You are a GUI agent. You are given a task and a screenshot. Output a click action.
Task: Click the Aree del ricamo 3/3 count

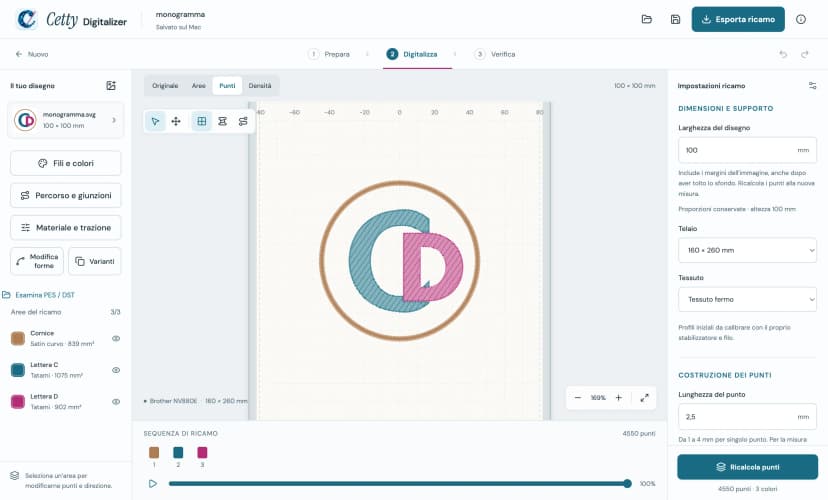(115, 312)
